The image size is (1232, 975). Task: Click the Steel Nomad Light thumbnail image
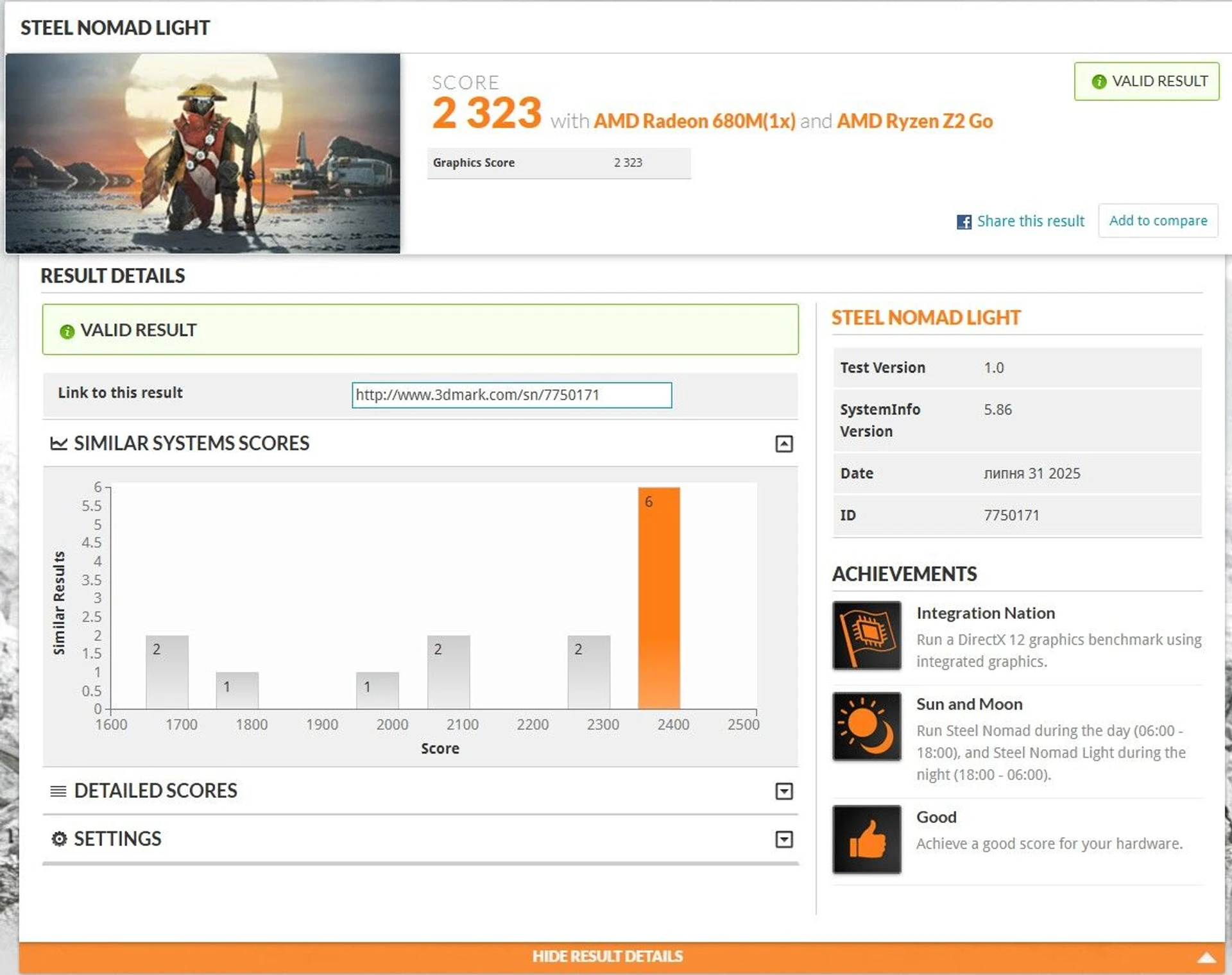(203, 153)
